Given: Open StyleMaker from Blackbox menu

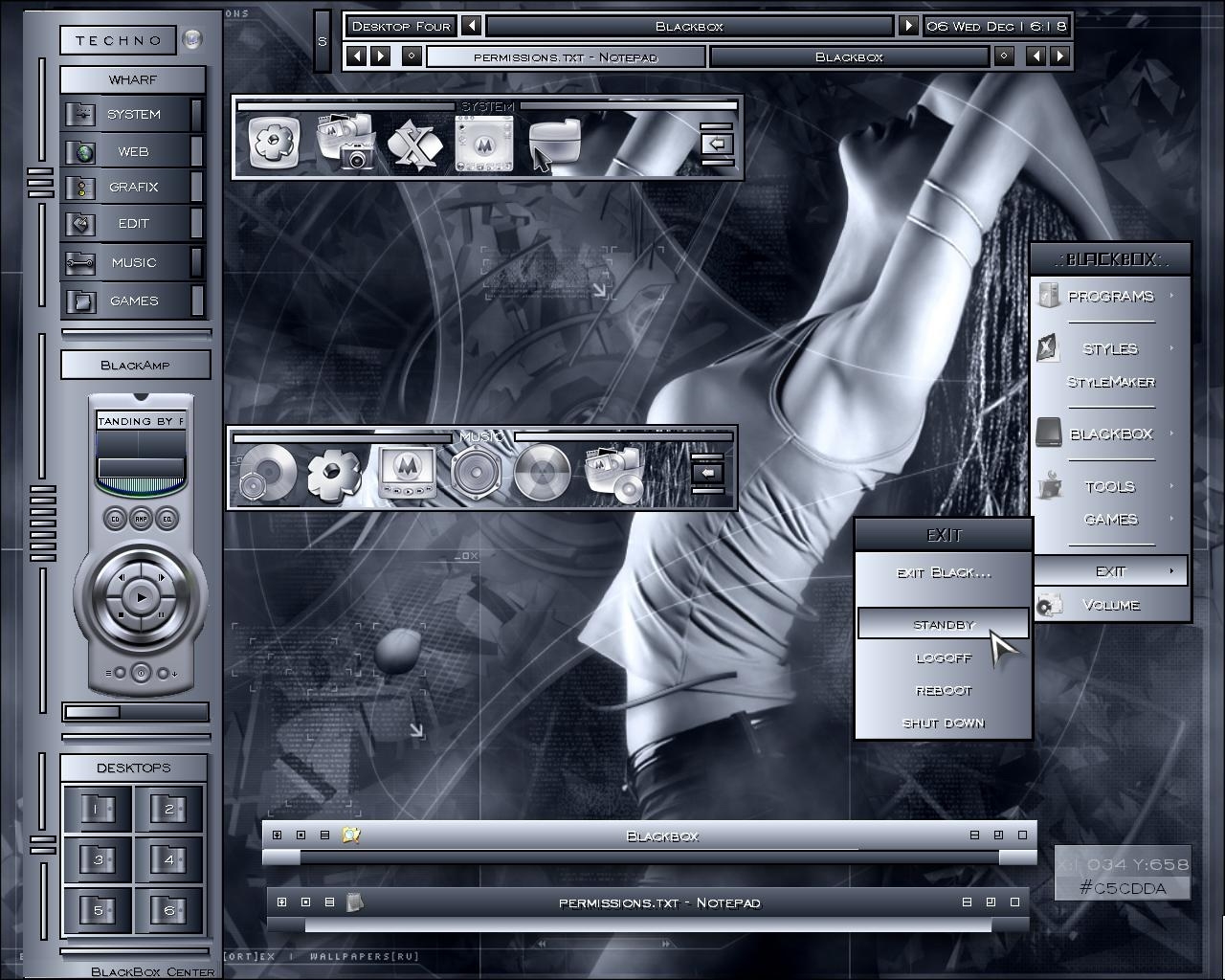Looking at the screenshot, I should [x=1110, y=382].
